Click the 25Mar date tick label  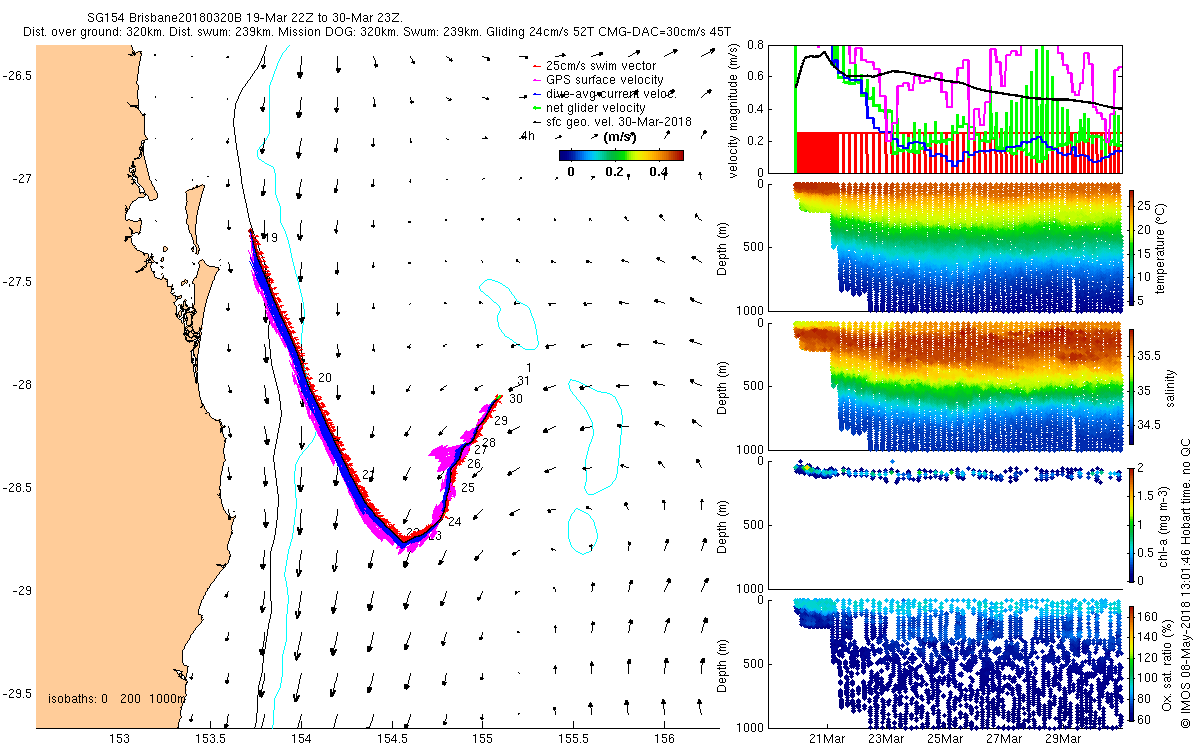tap(945, 740)
